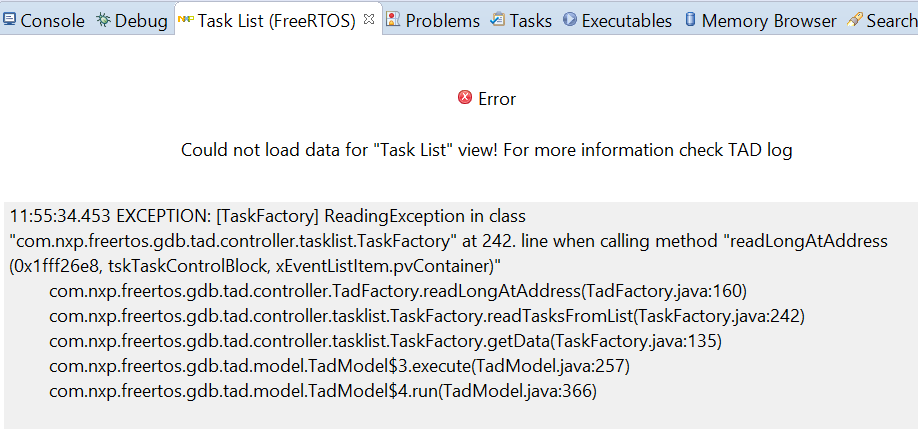Click the Debug tab bug icon
Image resolution: width=918 pixels, height=429 pixels.
coord(103,20)
